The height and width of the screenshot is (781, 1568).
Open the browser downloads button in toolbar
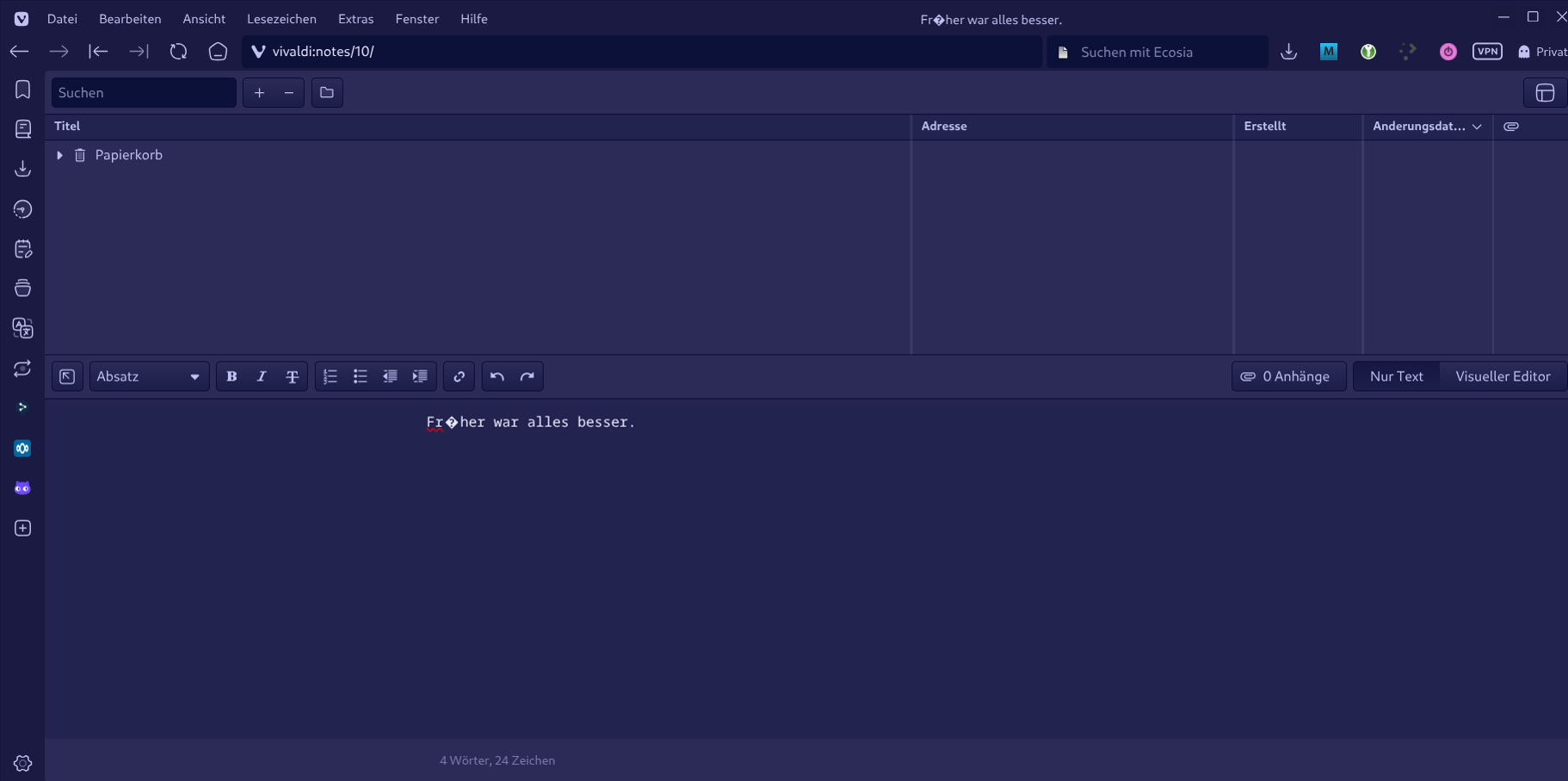pos(1288,52)
